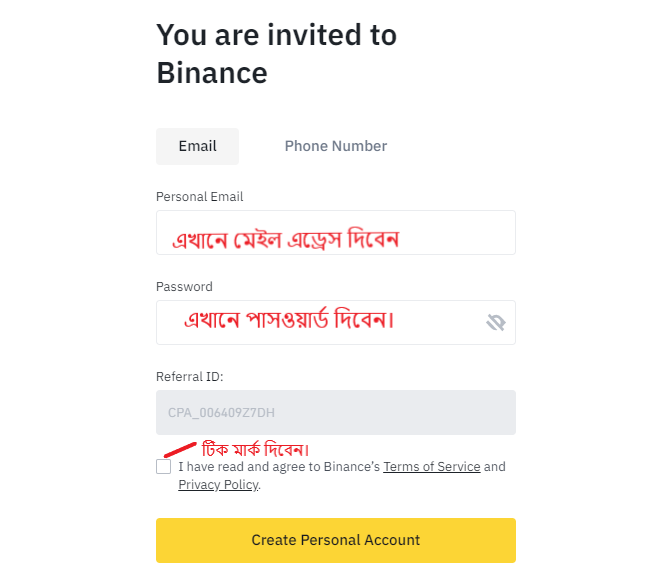Click the Password field label
Screen dimensions: 652x588
pos(184,287)
